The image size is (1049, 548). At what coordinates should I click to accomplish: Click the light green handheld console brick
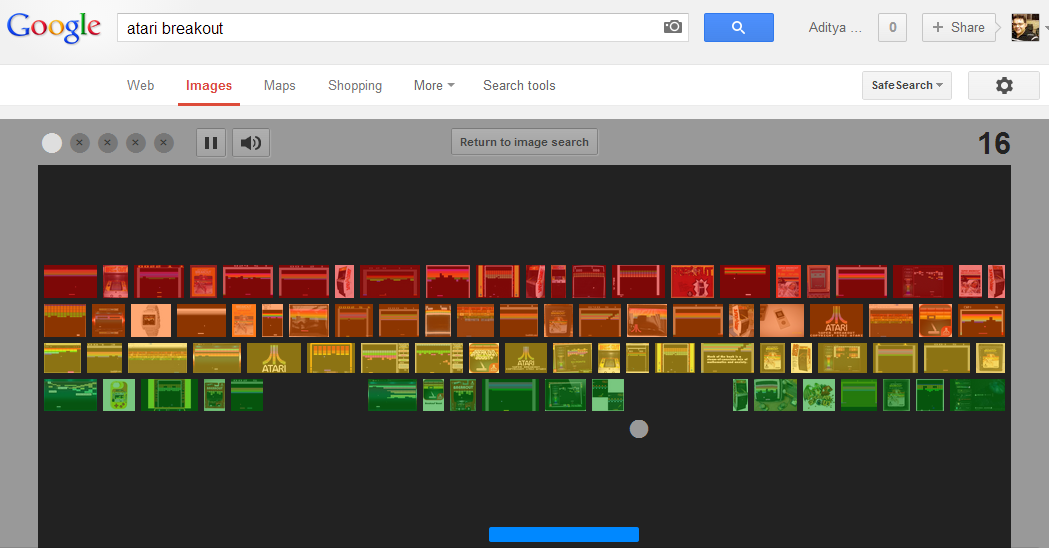(118, 395)
